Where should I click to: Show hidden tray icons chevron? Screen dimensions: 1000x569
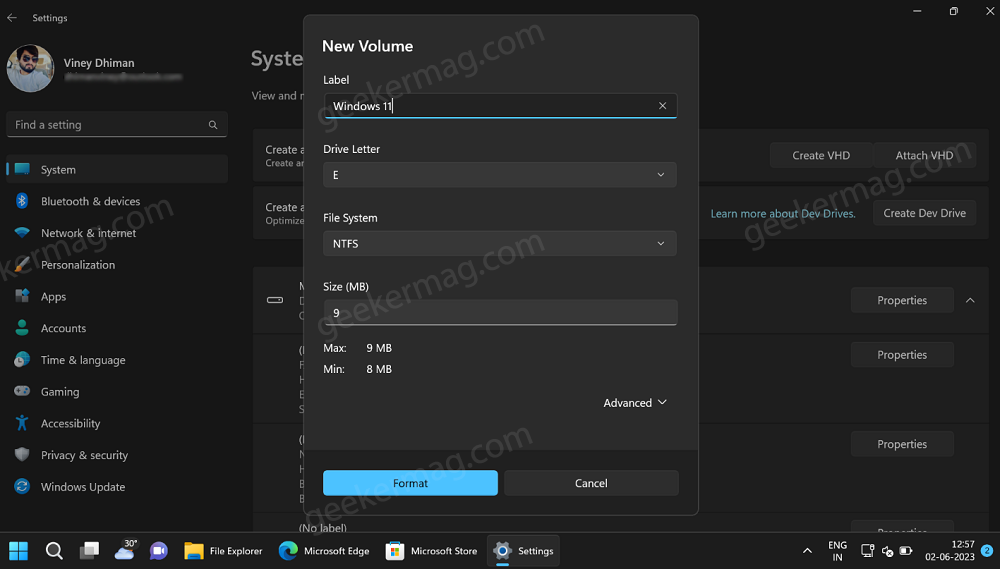807,551
